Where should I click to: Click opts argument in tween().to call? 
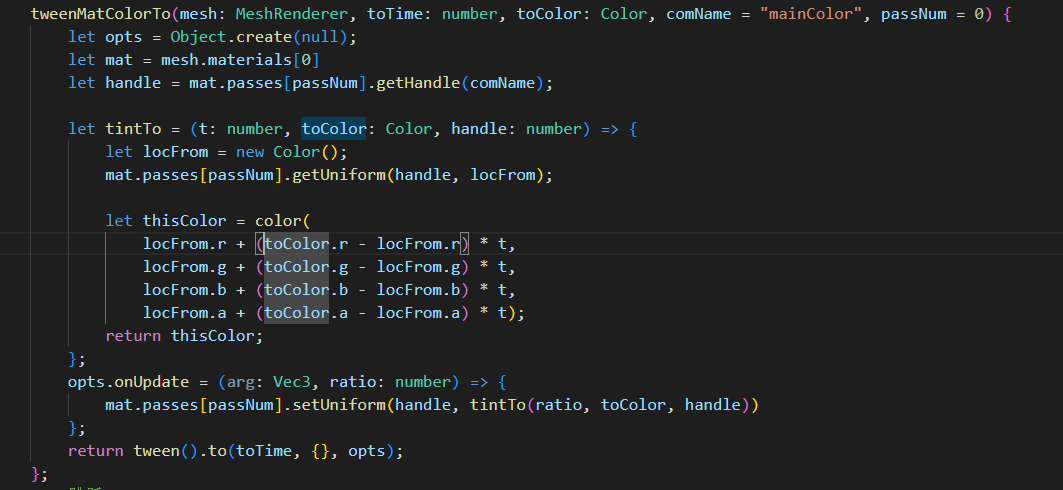(367, 451)
